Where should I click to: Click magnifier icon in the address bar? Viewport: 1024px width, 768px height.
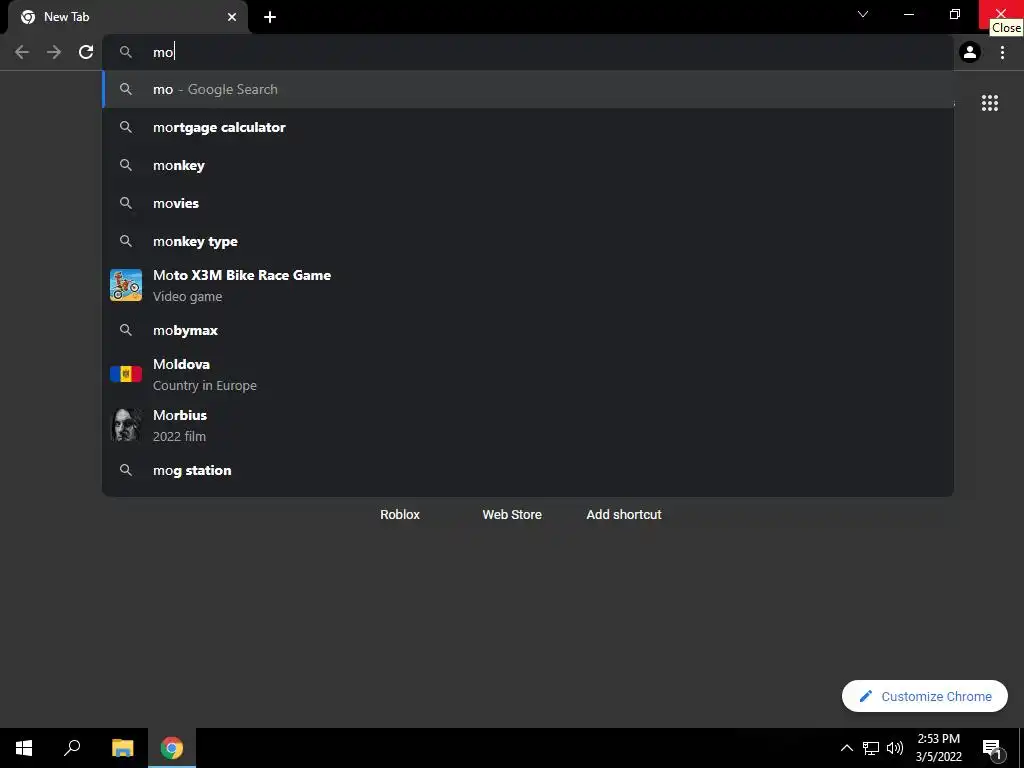(126, 52)
